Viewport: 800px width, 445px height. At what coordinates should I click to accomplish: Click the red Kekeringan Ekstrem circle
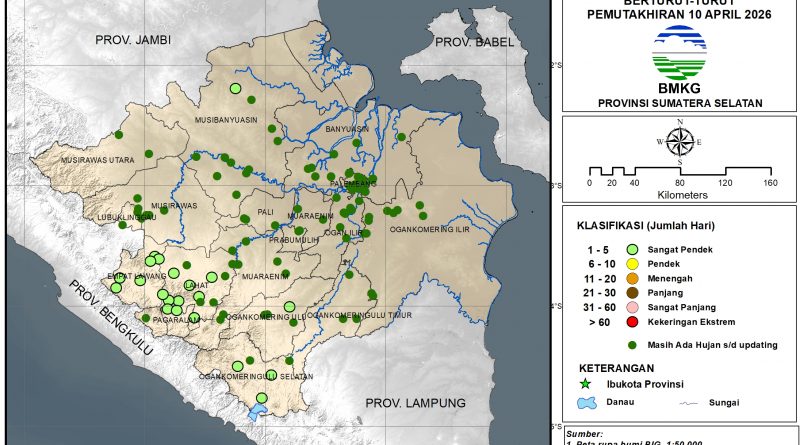click(x=631, y=321)
